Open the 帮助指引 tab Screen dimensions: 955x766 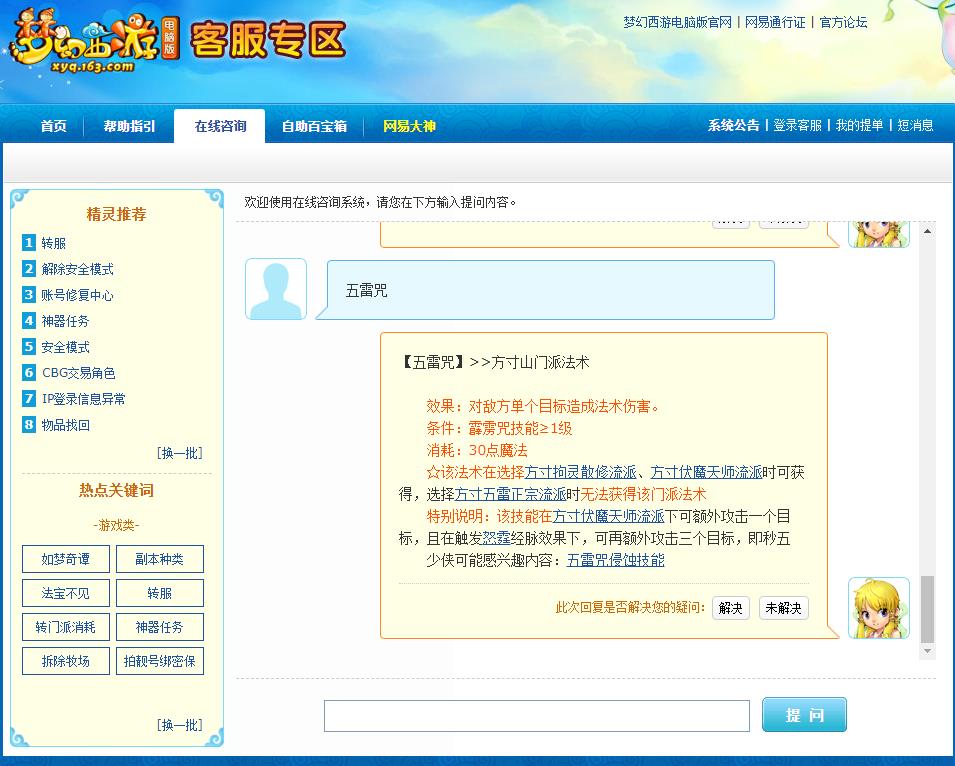[x=129, y=126]
